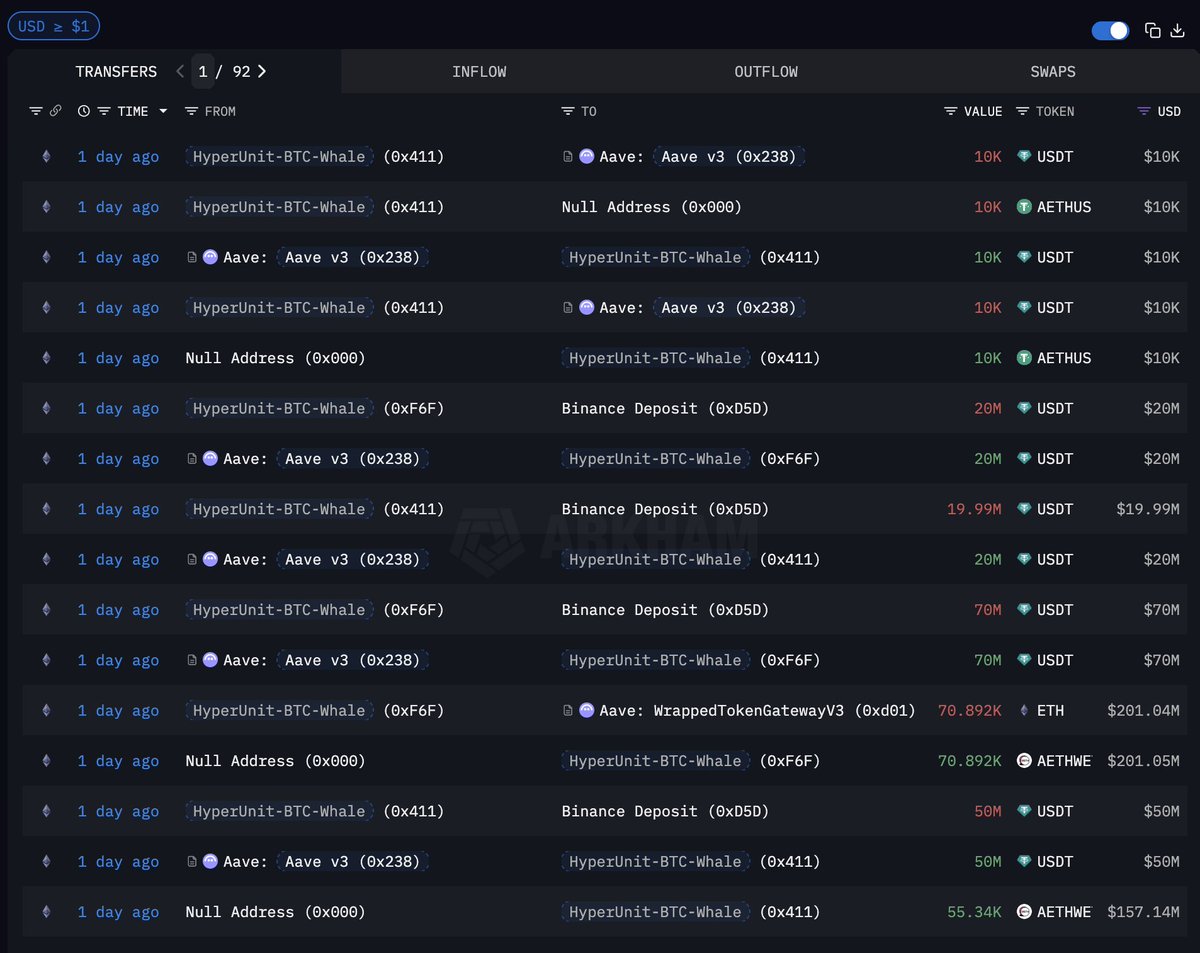Click the left chevron beside page 1/92
The height and width of the screenshot is (953, 1200).
(180, 71)
